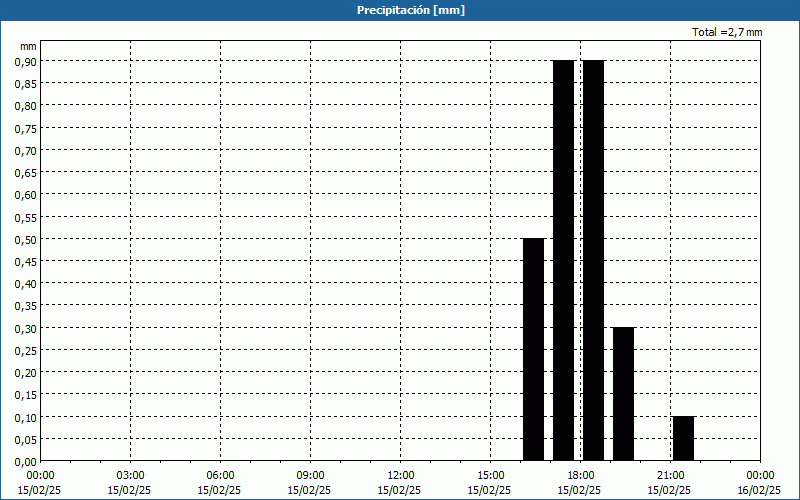Screen dimensions: 800x500
Task: Click the 09:00 time axis label
Action: tap(310, 476)
